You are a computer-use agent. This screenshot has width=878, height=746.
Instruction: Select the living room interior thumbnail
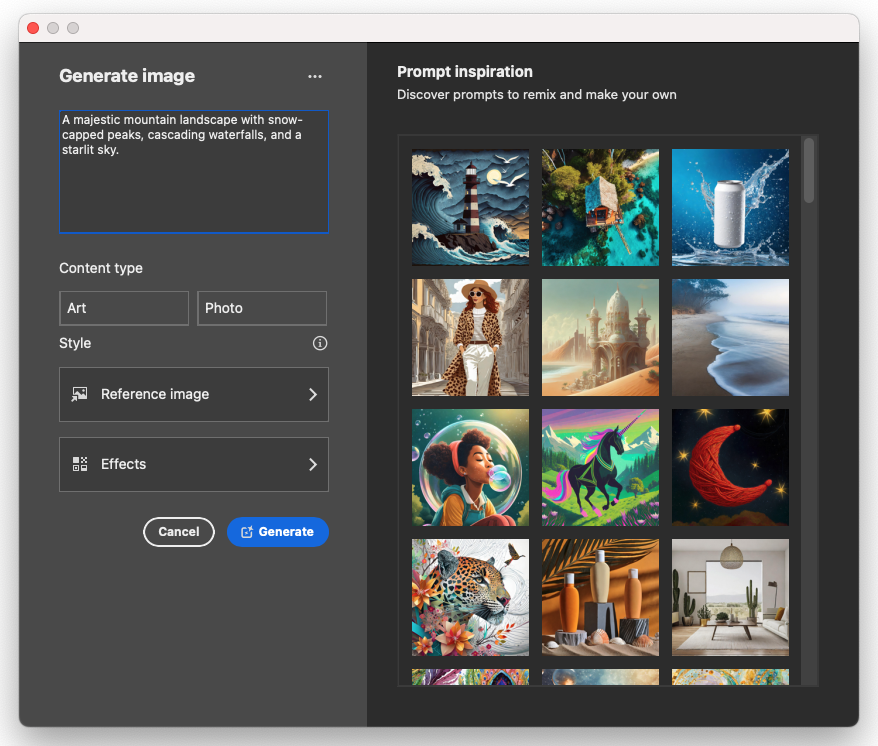tap(730, 597)
